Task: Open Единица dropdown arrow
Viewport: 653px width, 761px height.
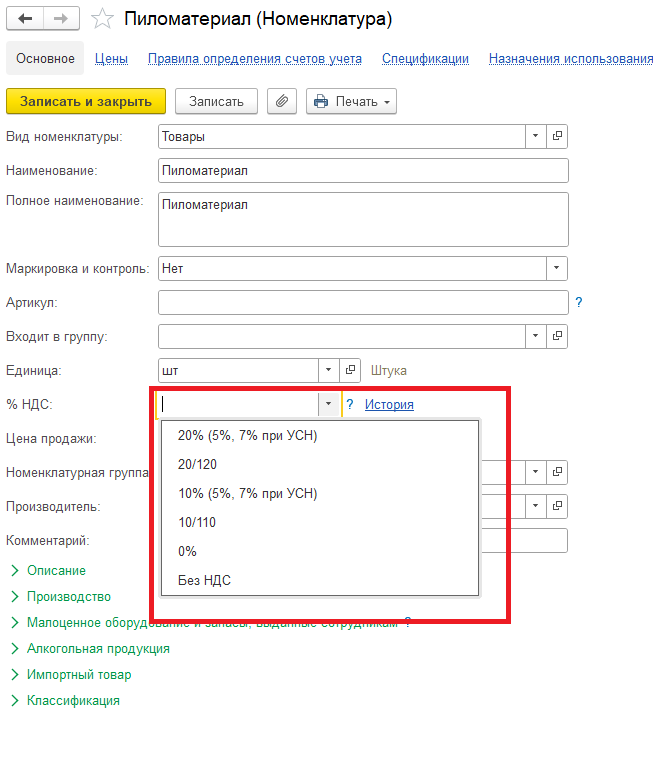Action: [x=329, y=370]
